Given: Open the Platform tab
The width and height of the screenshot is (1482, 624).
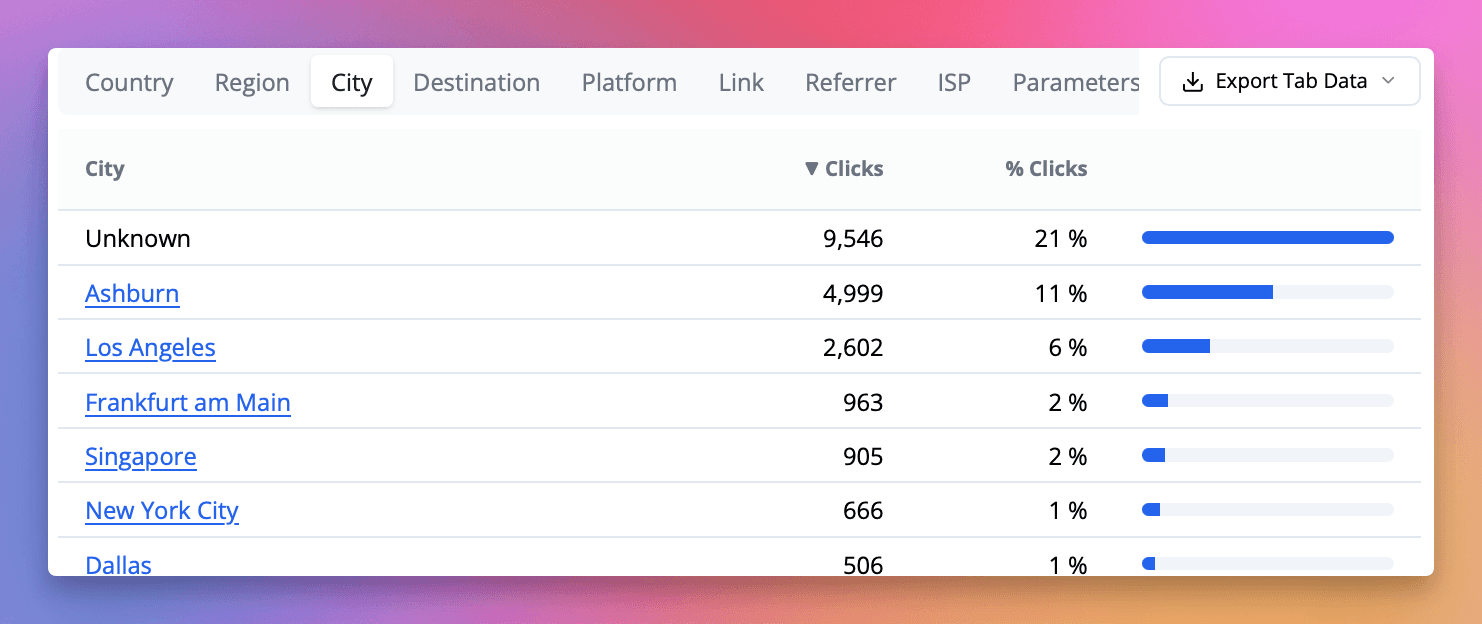Looking at the screenshot, I should click(x=629, y=82).
